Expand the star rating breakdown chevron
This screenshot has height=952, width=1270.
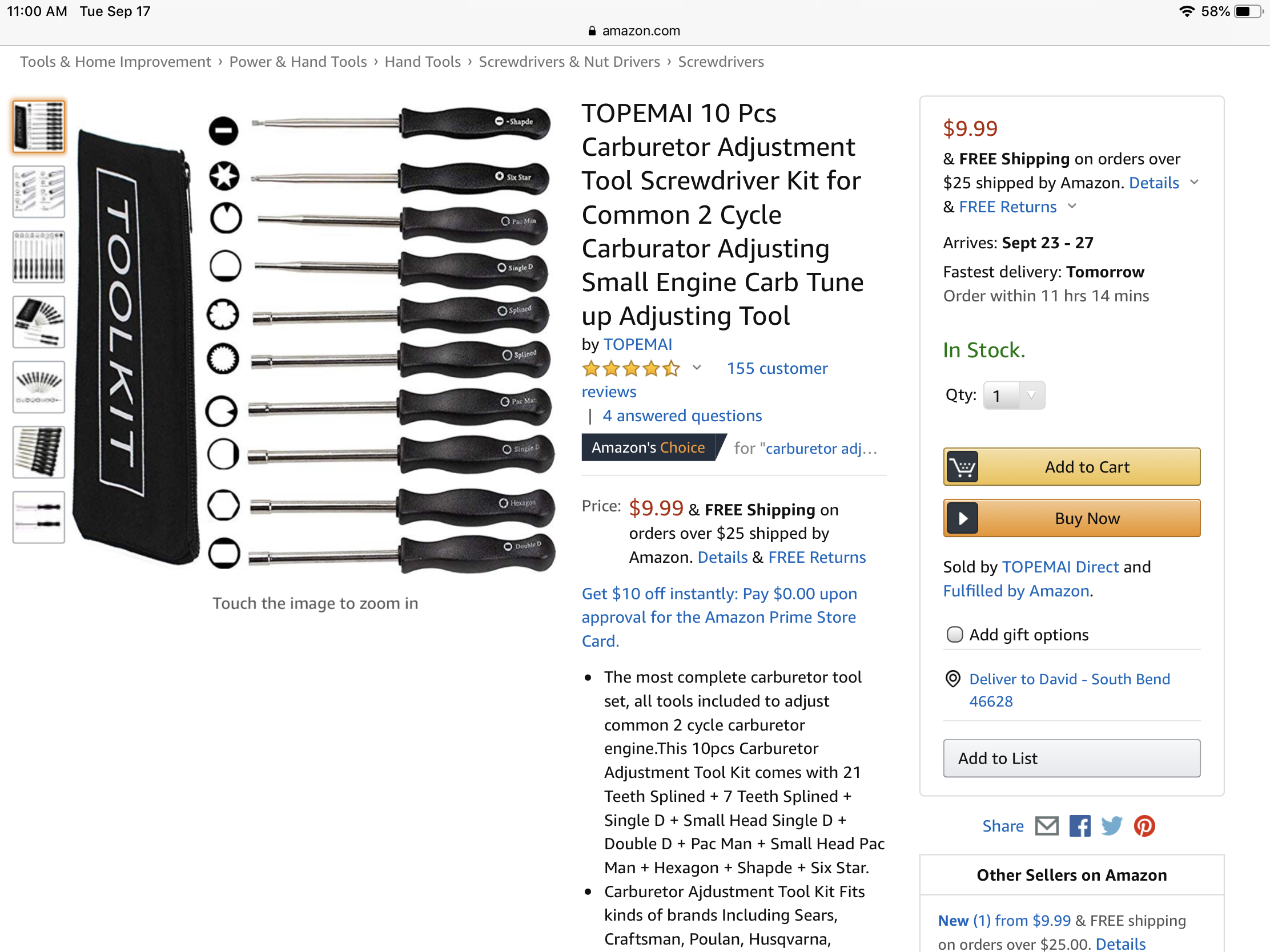click(697, 368)
